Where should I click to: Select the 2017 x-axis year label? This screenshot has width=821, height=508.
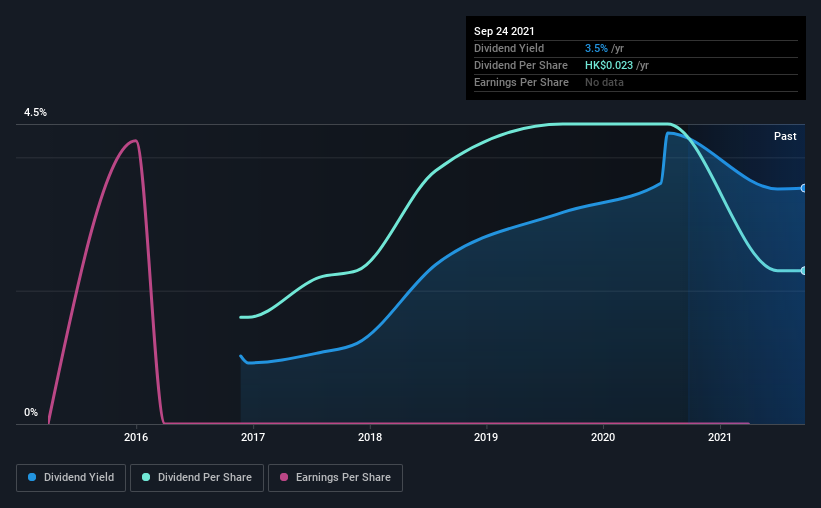pos(253,437)
